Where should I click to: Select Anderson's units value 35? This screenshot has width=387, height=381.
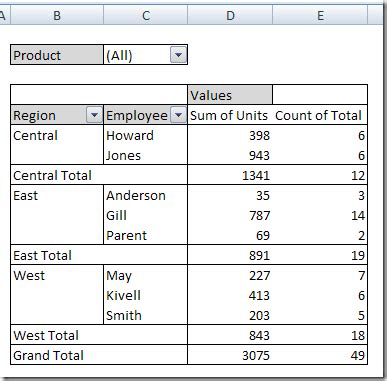click(x=230, y=195)
